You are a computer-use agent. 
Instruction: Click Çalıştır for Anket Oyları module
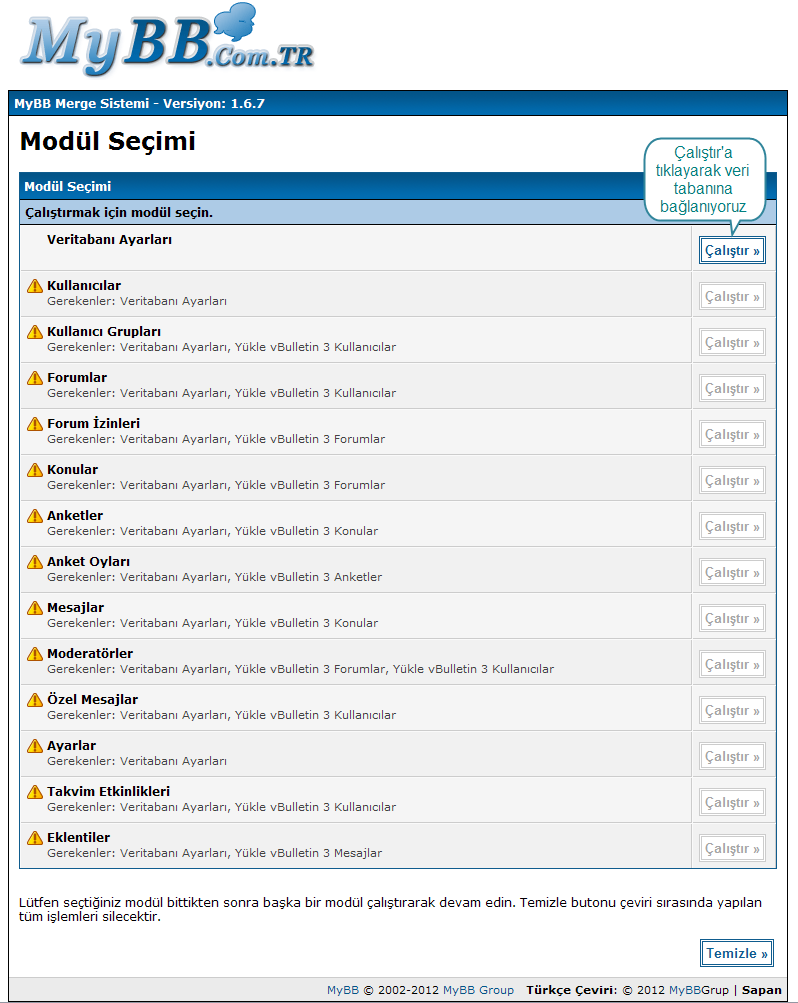732,573
